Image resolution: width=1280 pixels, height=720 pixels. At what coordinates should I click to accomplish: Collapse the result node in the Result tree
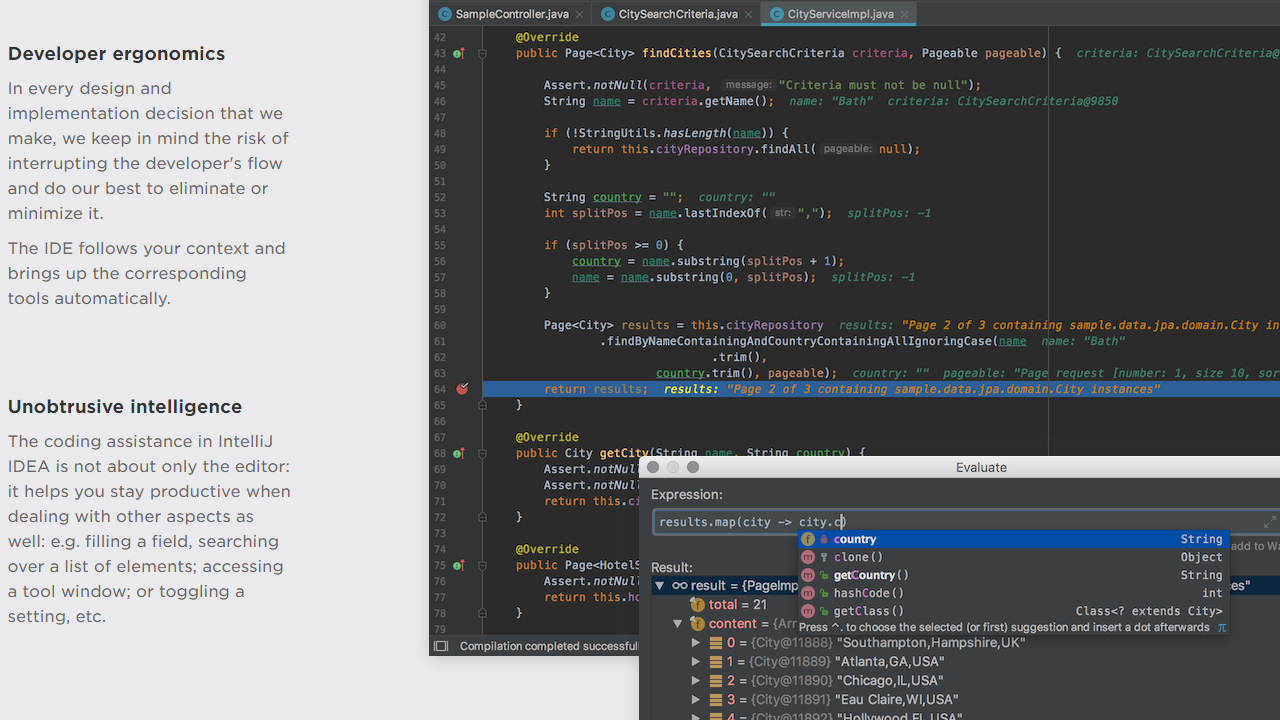[x=659, y=586]
